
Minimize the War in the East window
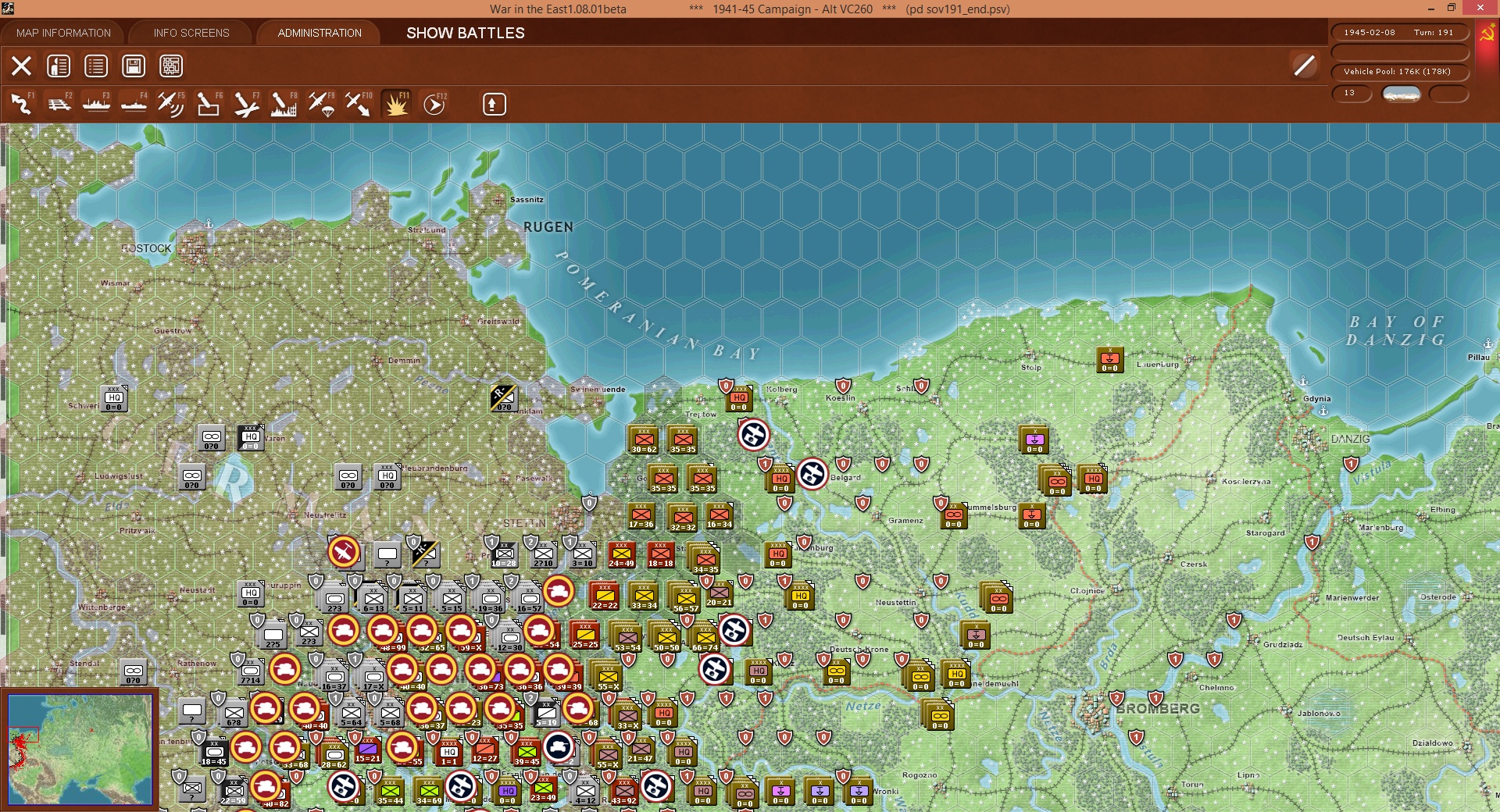tap(1431, 9)
